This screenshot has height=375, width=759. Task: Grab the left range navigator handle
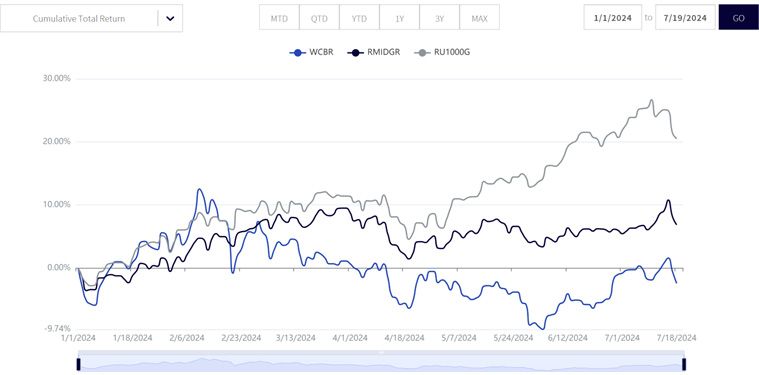[78, 364]
